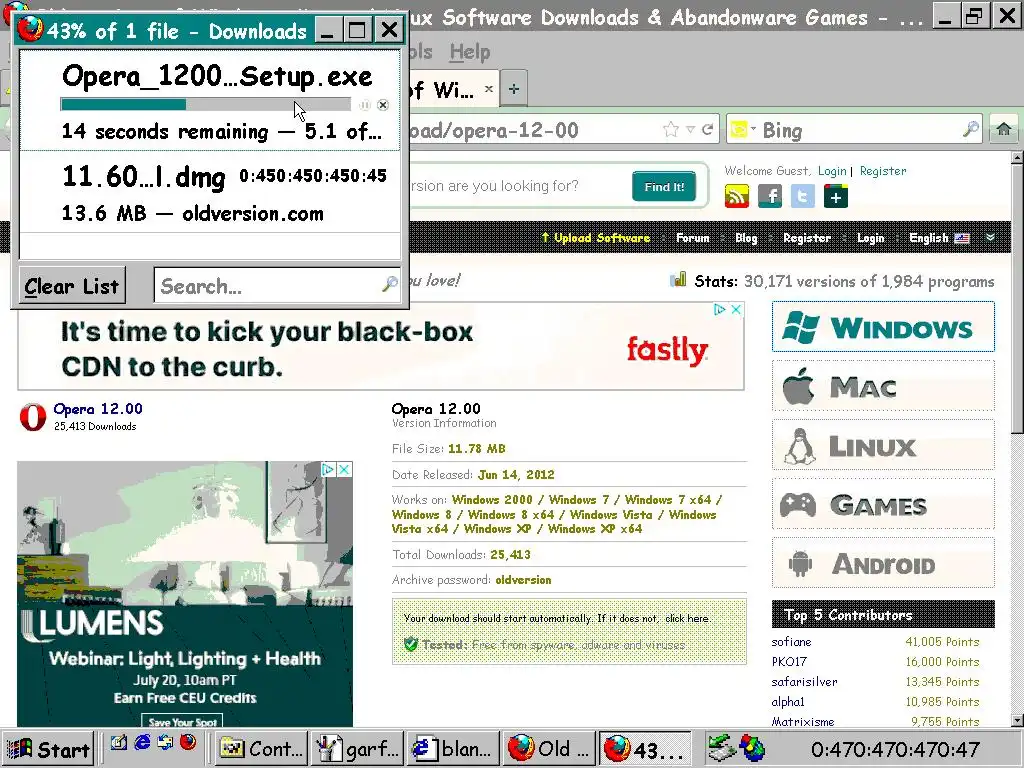Click the network tray icon
Viewport: 1024px width, 768px height.
point(721,748)
